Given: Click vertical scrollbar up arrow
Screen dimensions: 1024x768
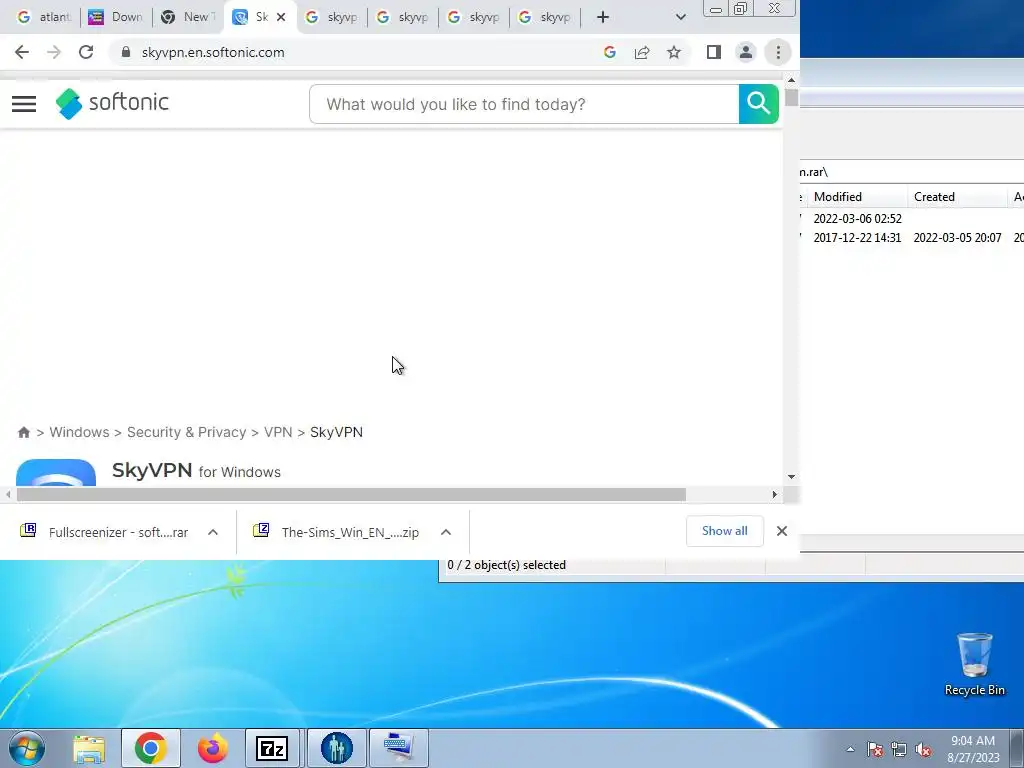Looking at the screenshot, I should coord(791,80).
